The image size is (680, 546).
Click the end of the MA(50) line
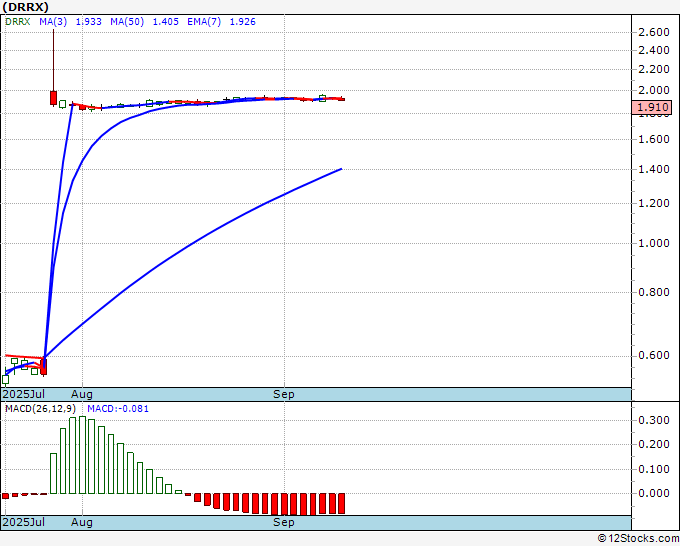pos(341,169)
